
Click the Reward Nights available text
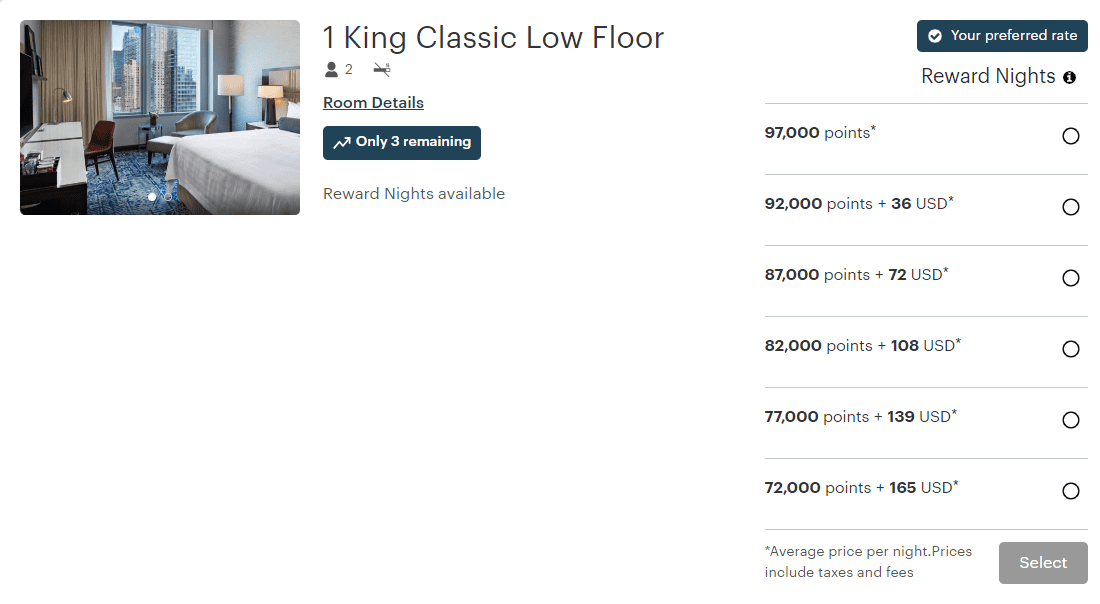414,194
